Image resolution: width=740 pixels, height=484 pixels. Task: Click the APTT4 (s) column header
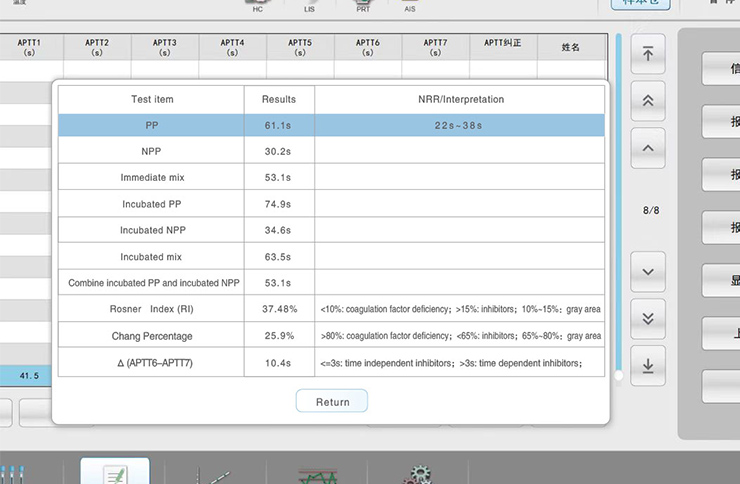[x=232, y=47]
